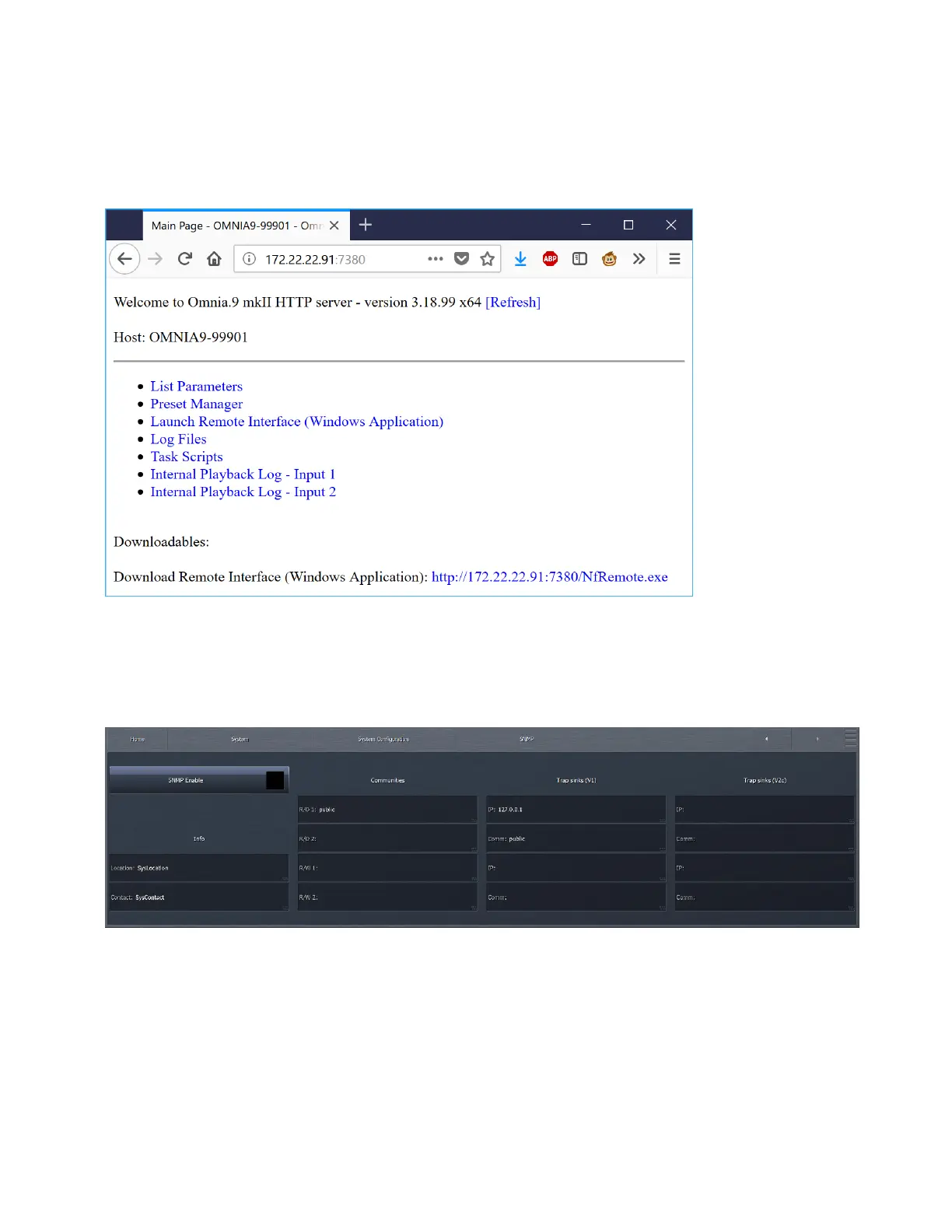Open the Task Scripts link
Viewport: 952px width, 1232px height.
point(187,457)
